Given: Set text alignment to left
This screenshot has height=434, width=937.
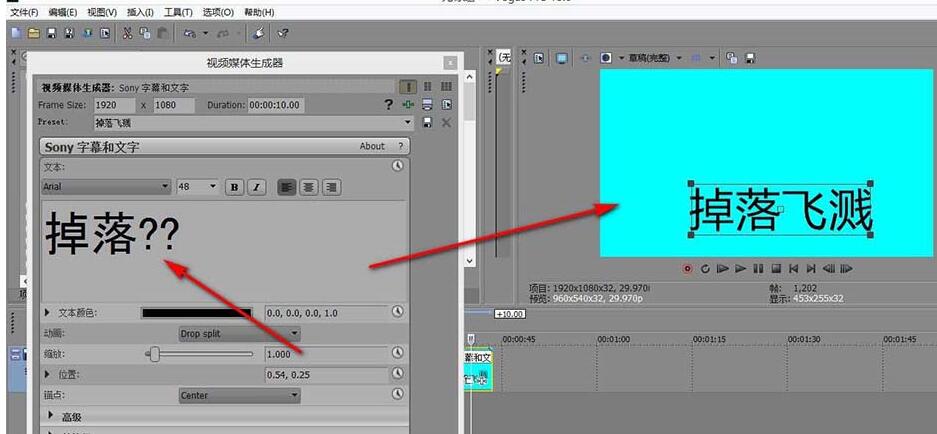Looking at the screenshot, I should pos(287,187).
